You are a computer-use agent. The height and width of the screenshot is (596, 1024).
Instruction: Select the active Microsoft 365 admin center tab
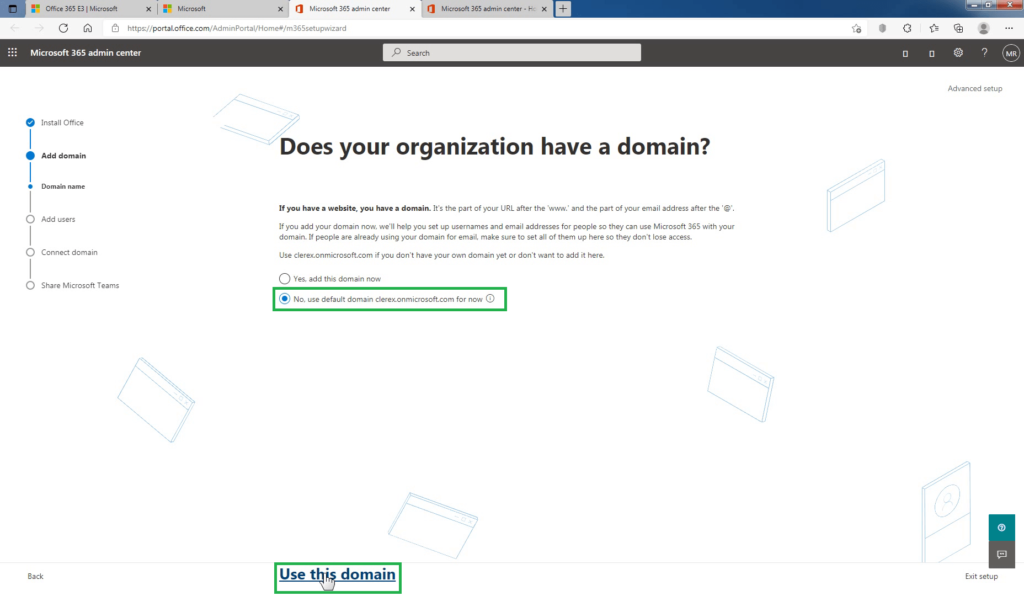tap(355, 8)
